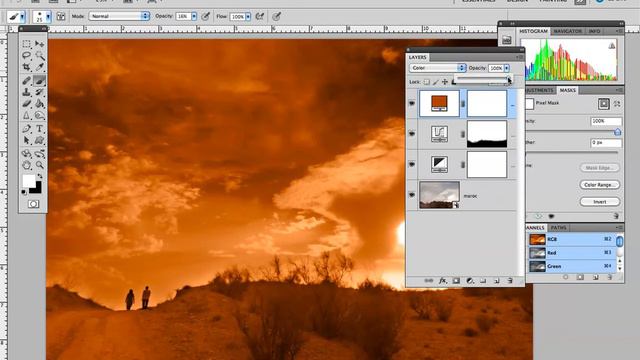Open the Brush Preset picker dropdown

(48, 17)
